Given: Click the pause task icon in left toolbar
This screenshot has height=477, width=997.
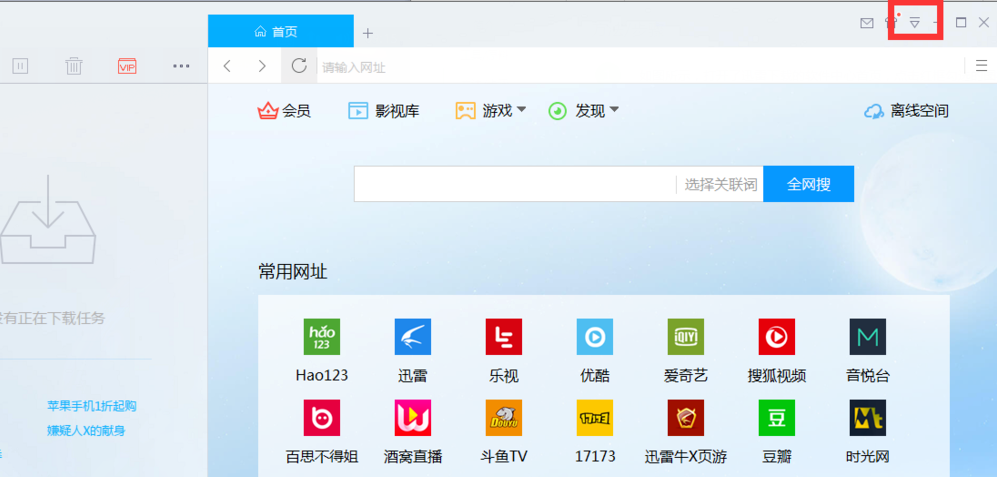Looking at the screenshot, I should [20, 66].
